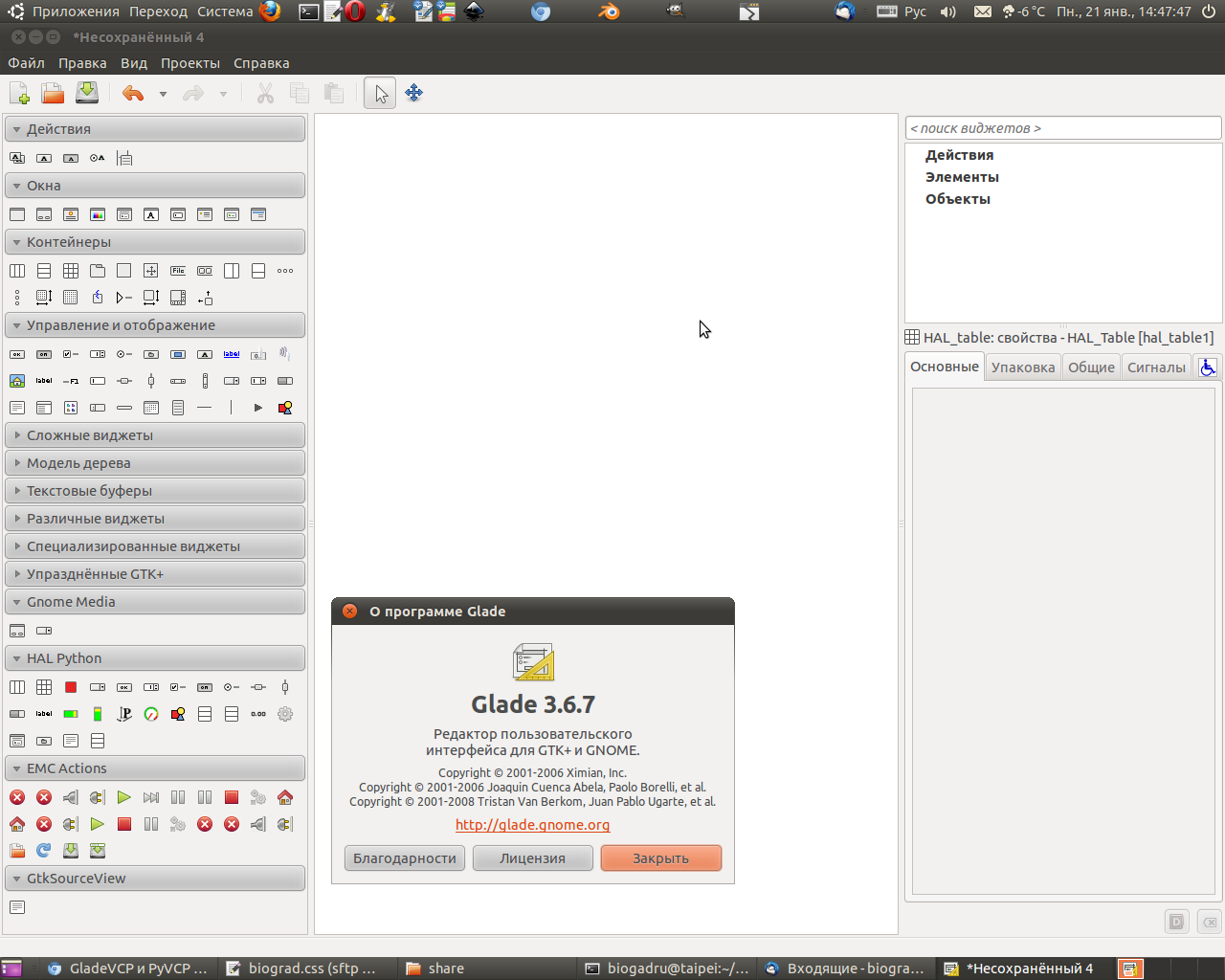This screenshot has width=1225, height=980.
Task: Select the HAL Python gear widget
Action: (x=285, y=714)
